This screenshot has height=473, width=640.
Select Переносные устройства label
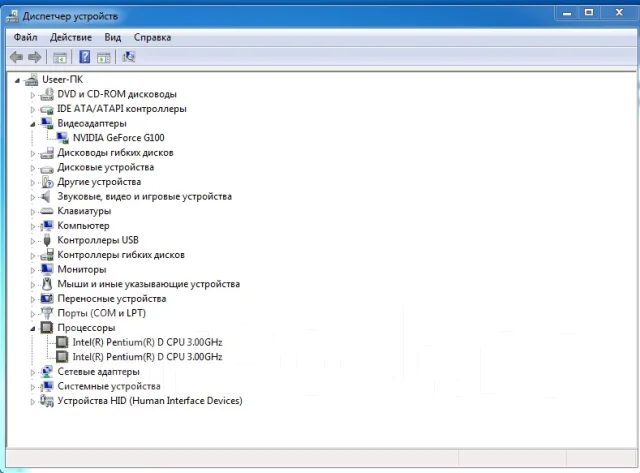pos(112,299)
